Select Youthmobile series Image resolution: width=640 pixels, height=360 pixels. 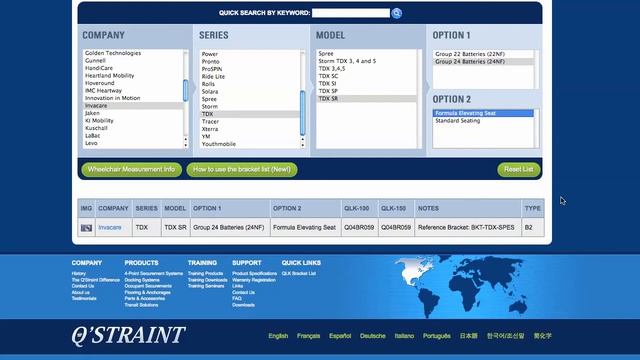coord(219,144)
